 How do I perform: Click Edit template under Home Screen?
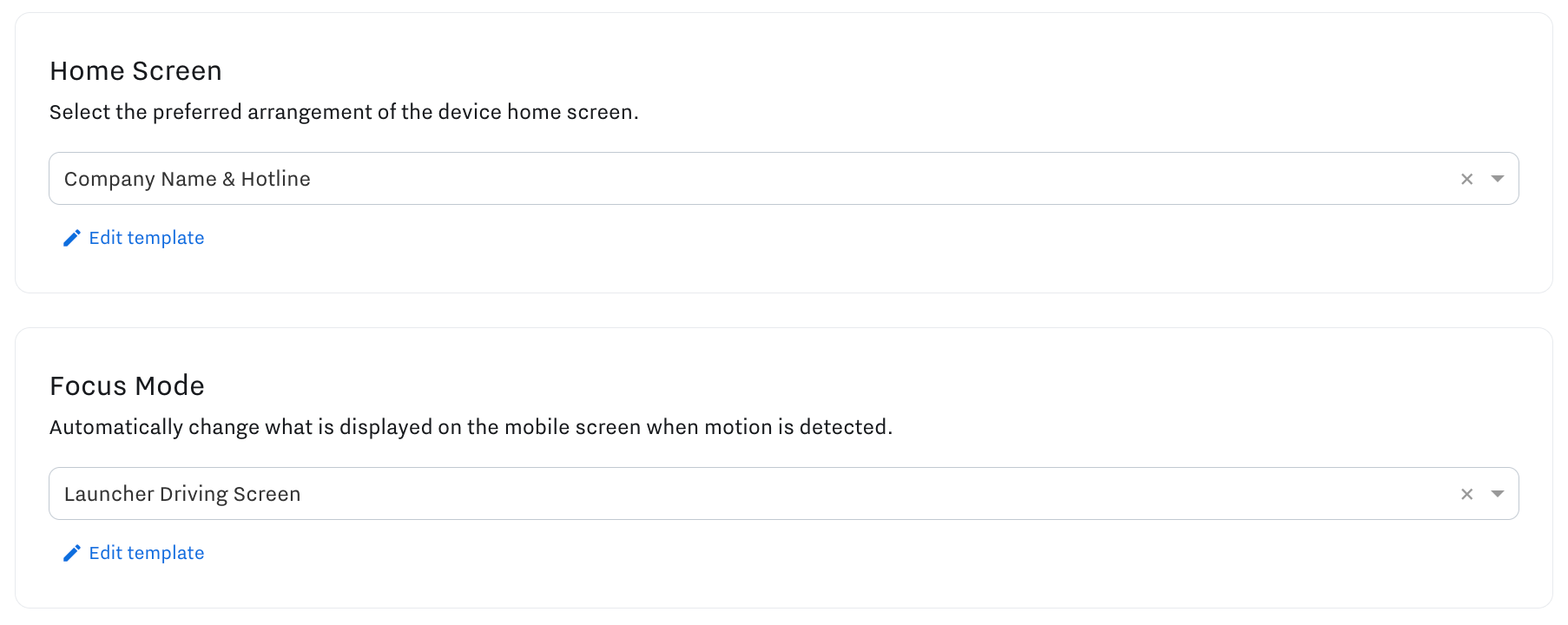(146, 237)
